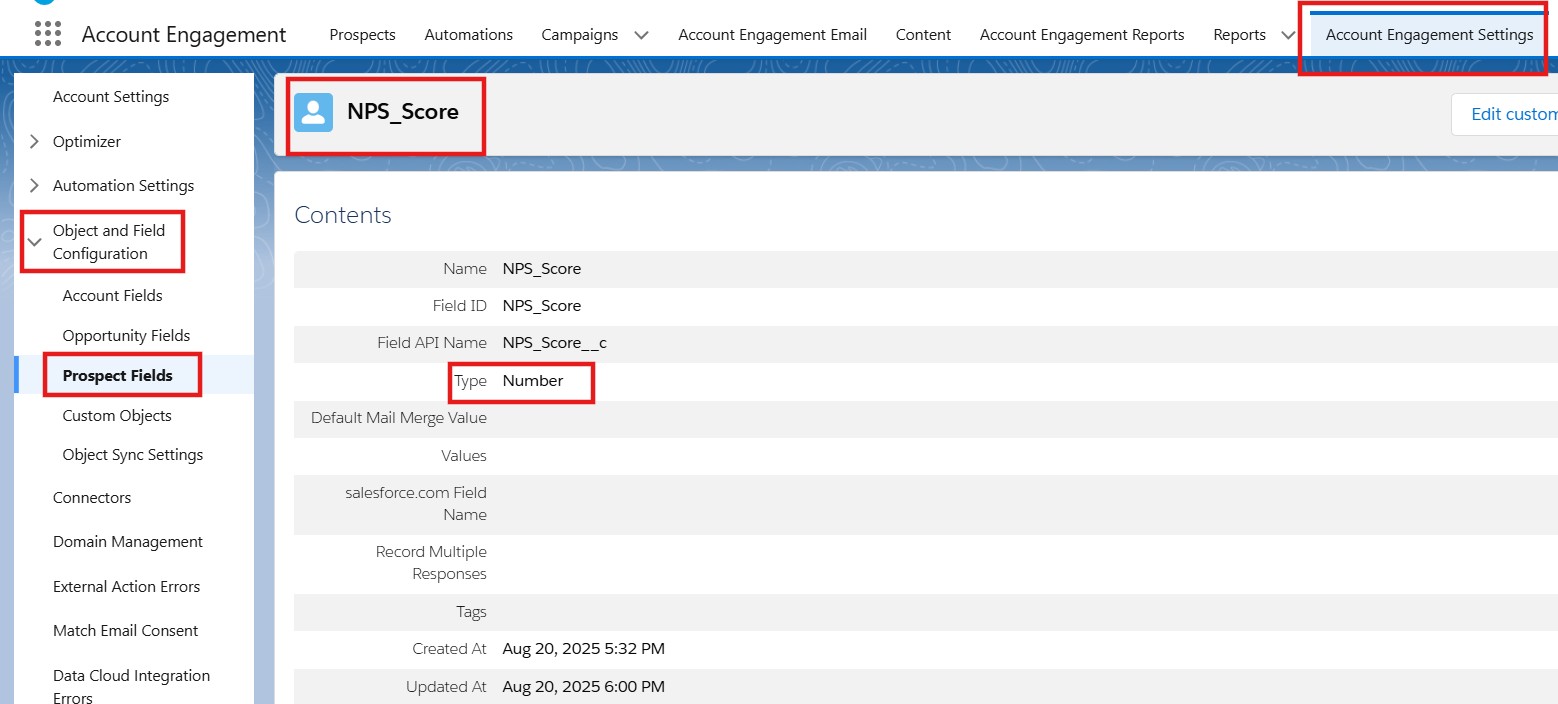Screen dimensions: 1558x704
Task: Open the App Launcher grid icon
Action: 47,34
